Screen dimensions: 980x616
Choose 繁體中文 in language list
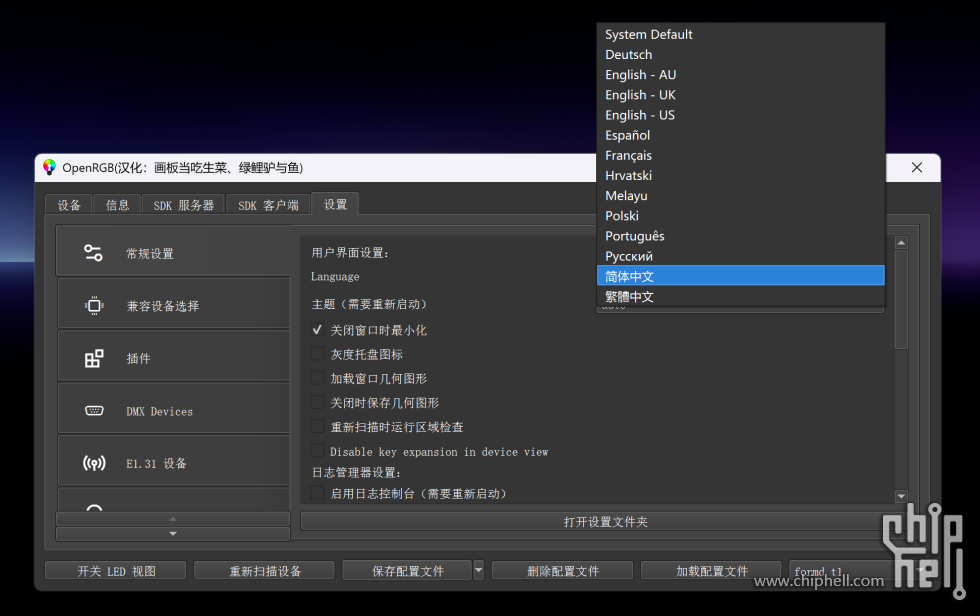coord(741,296)
